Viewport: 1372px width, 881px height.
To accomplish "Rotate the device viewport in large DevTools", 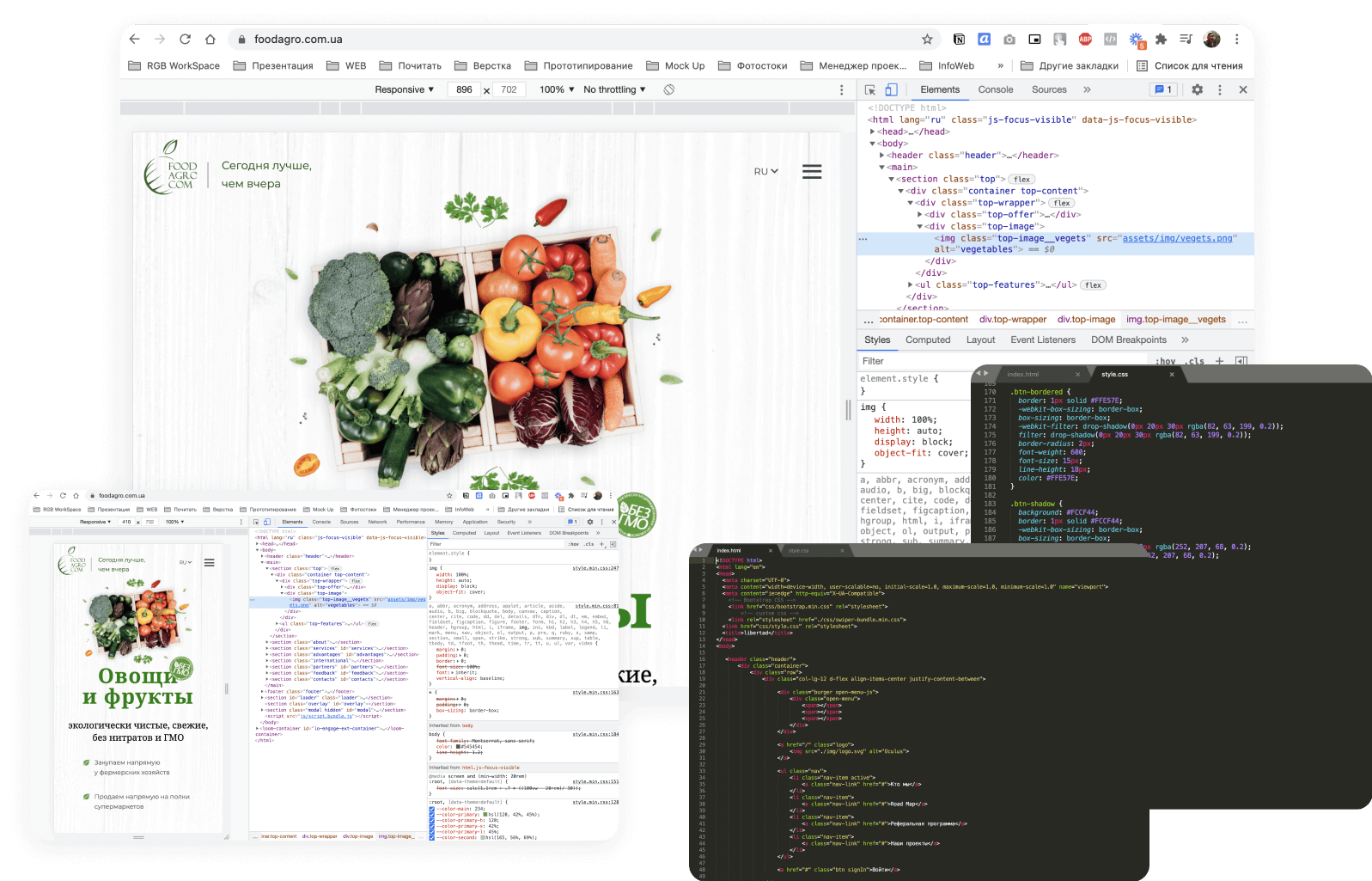I will pyautogui.click(x=668, y=89).
